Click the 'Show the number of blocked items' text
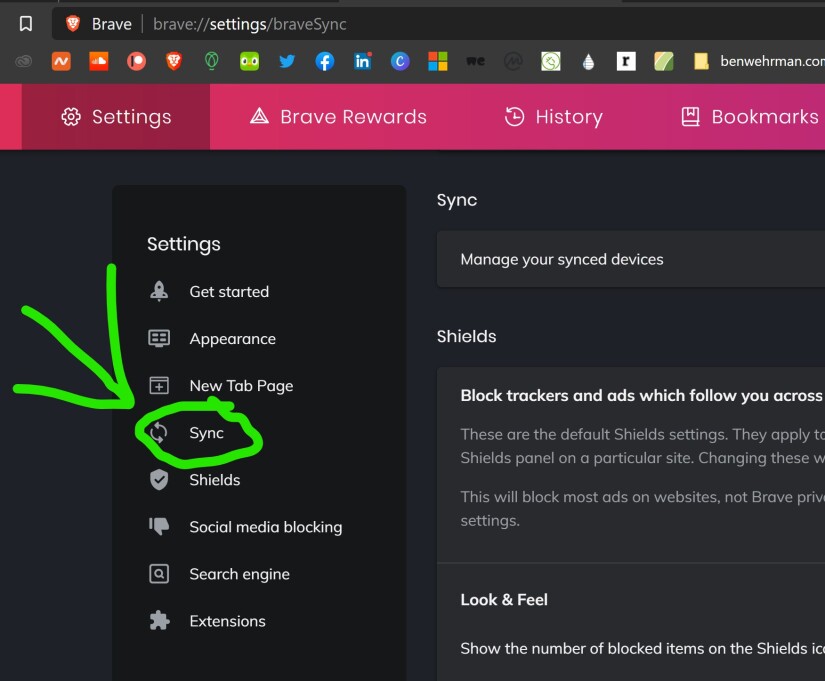 (642, 648)
